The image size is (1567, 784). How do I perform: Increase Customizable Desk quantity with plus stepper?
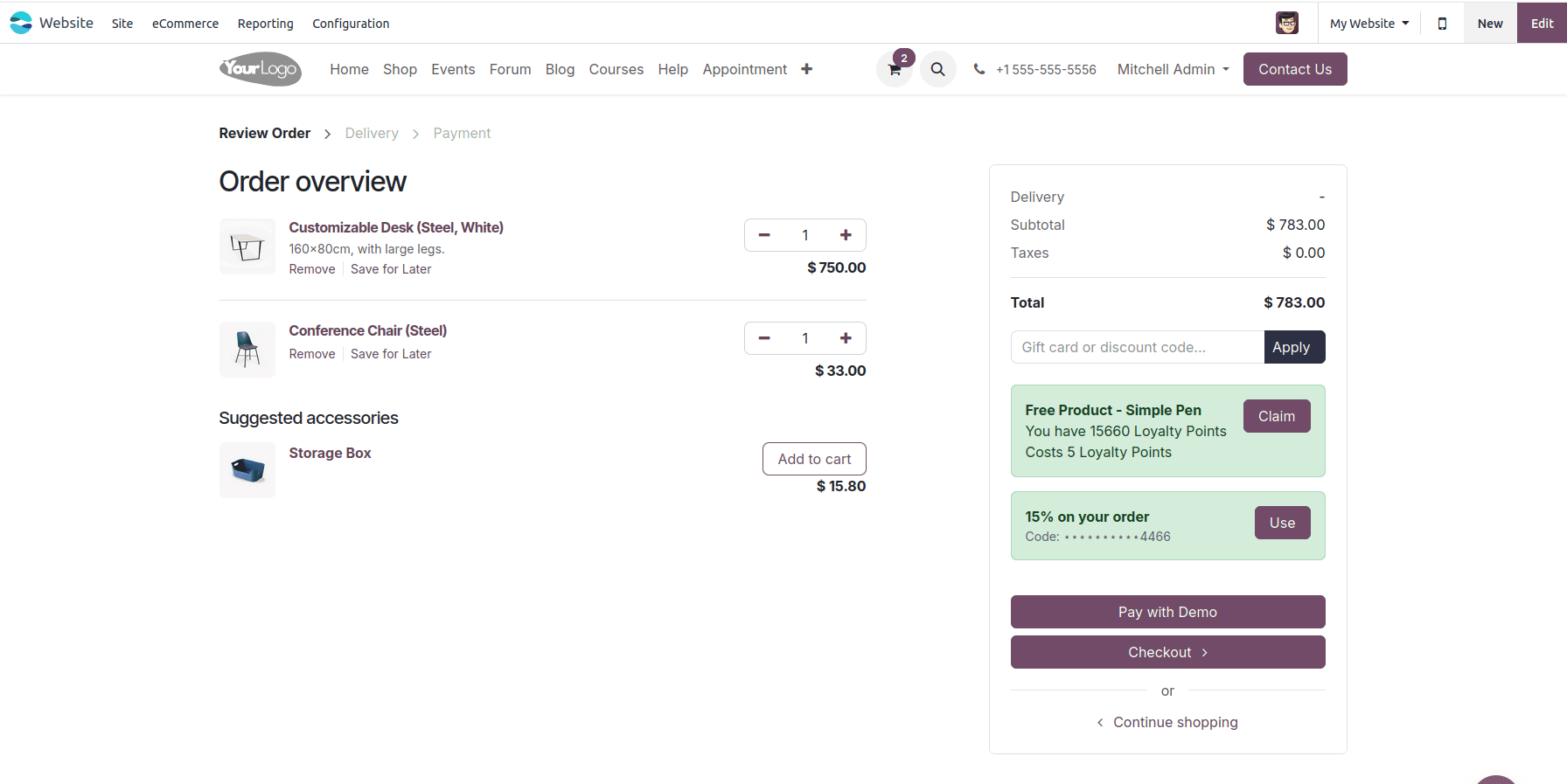click(846, 234)
